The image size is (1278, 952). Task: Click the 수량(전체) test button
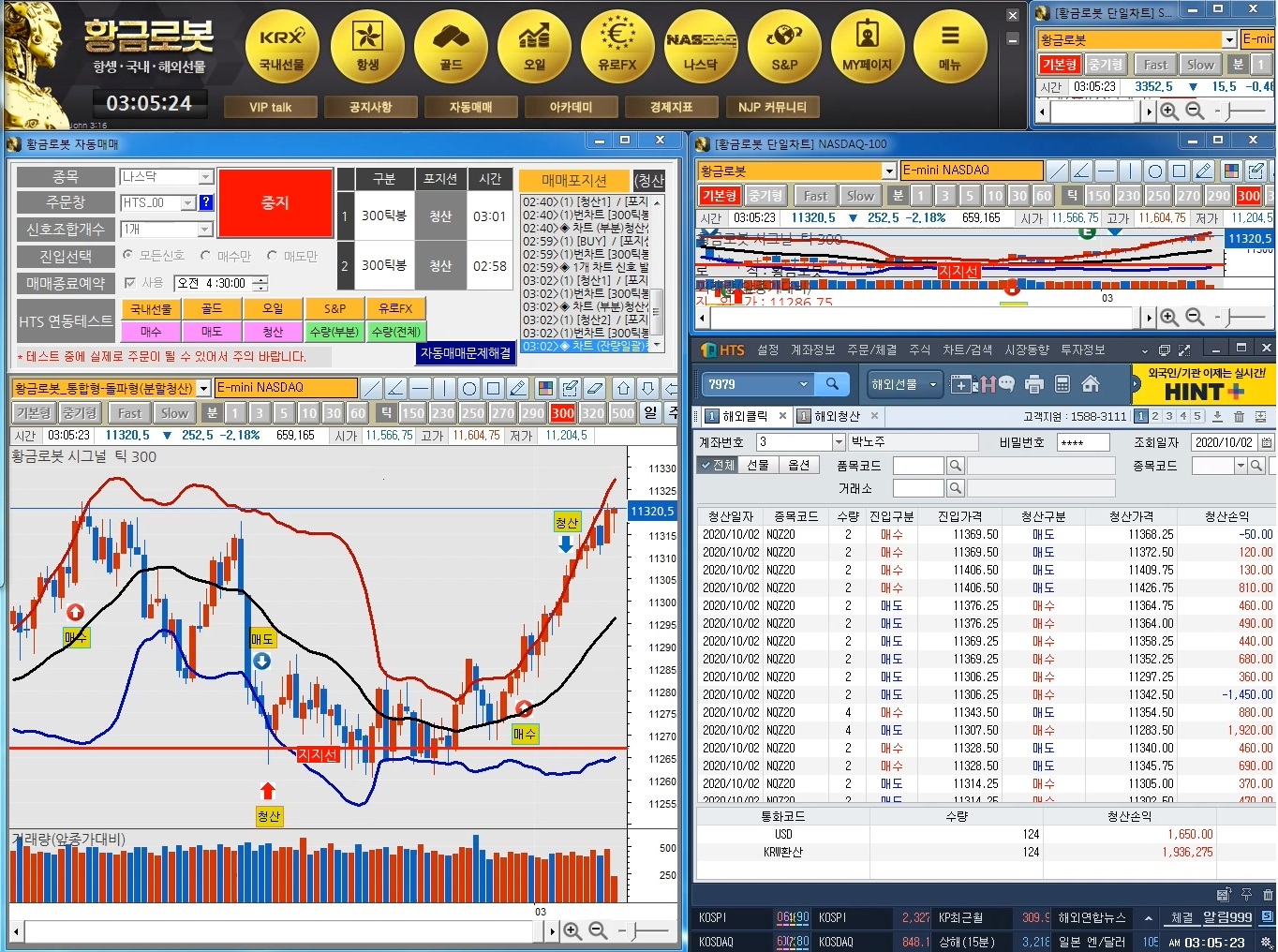coord(396,331)
